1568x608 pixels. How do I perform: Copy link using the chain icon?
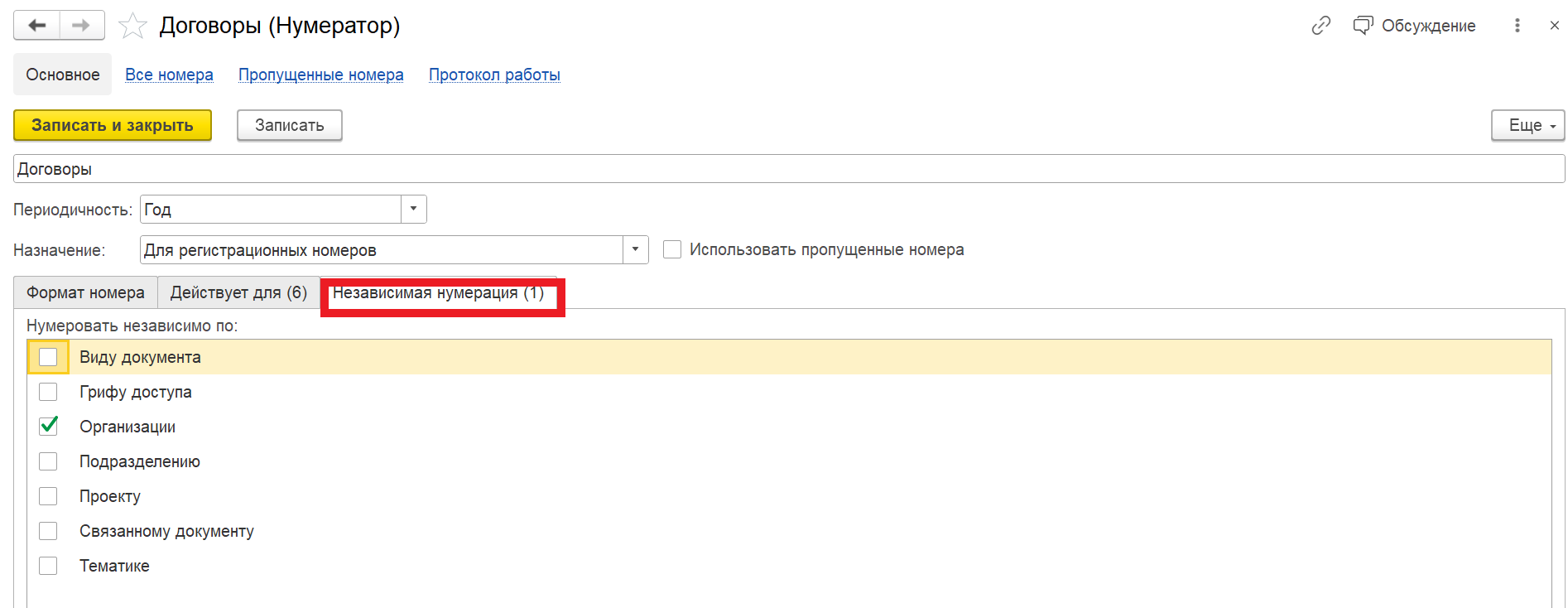tap(1320, 26)
